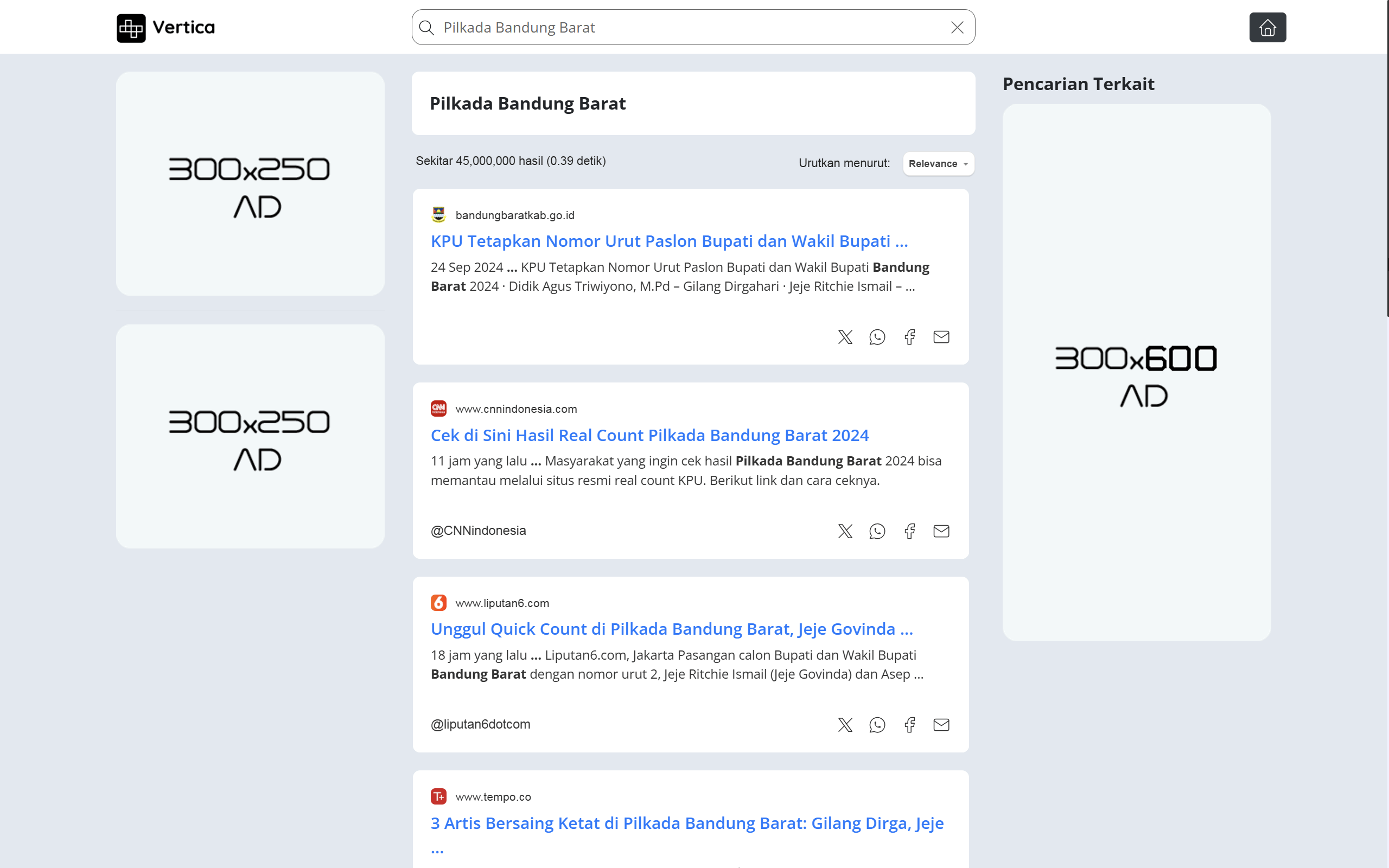Share Liputan6 result via WhatsApp
Screen dimensions: 1389x868
pyautogui.click(x=877, y=725)
